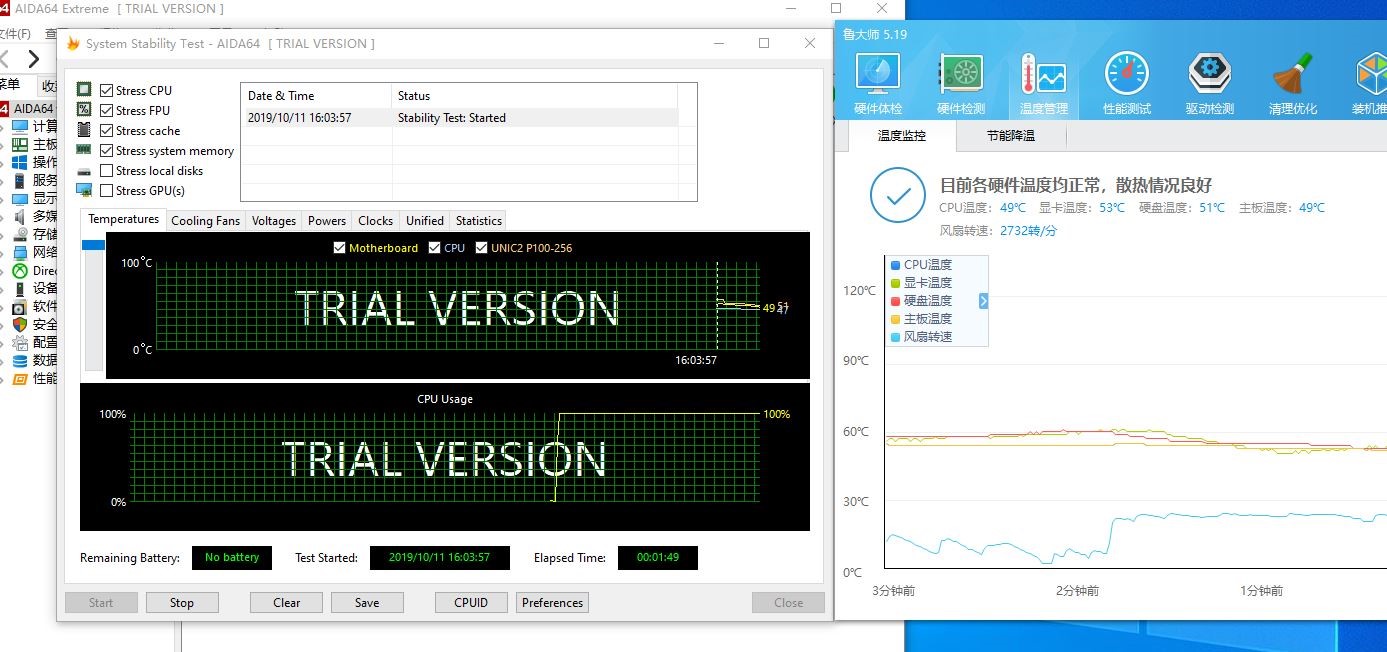1387x652 pixels.
Task: Click the Clear button
Action: [x=286, y=602]
